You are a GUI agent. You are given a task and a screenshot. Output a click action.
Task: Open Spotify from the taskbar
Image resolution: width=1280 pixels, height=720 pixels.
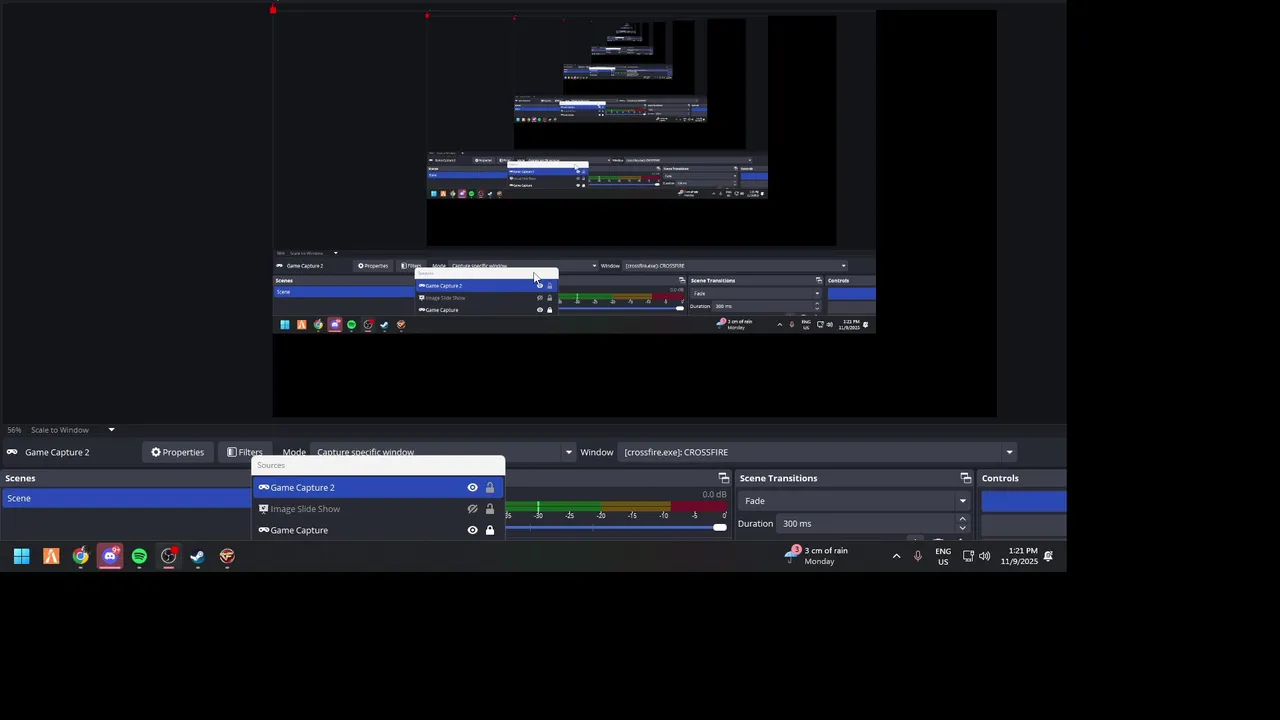point(139,557)
